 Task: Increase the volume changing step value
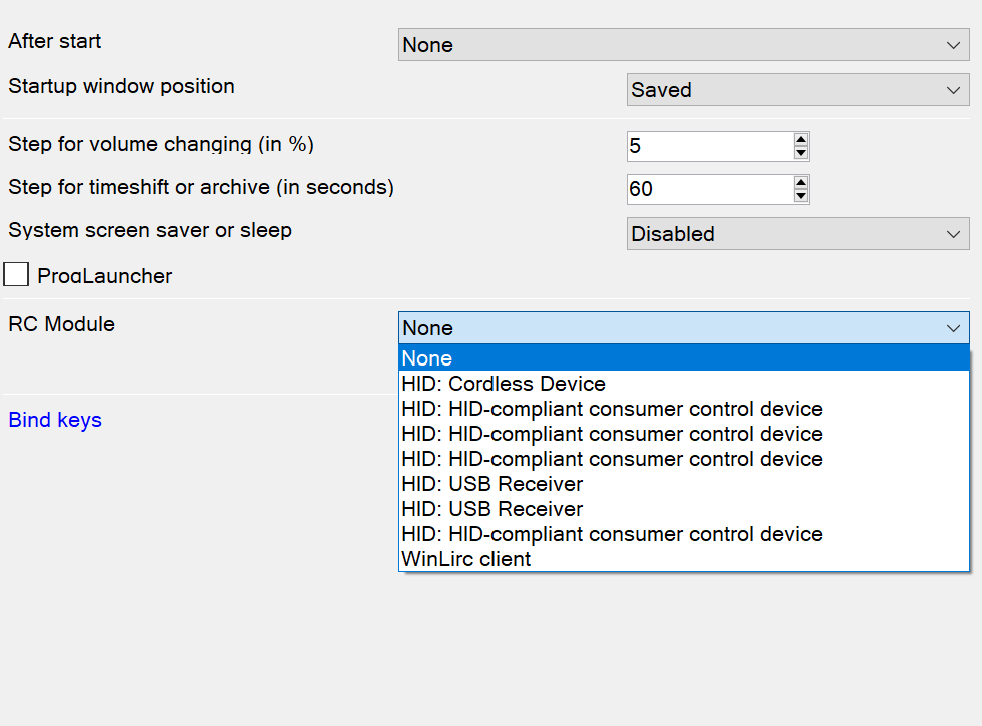tap(800, 140)
